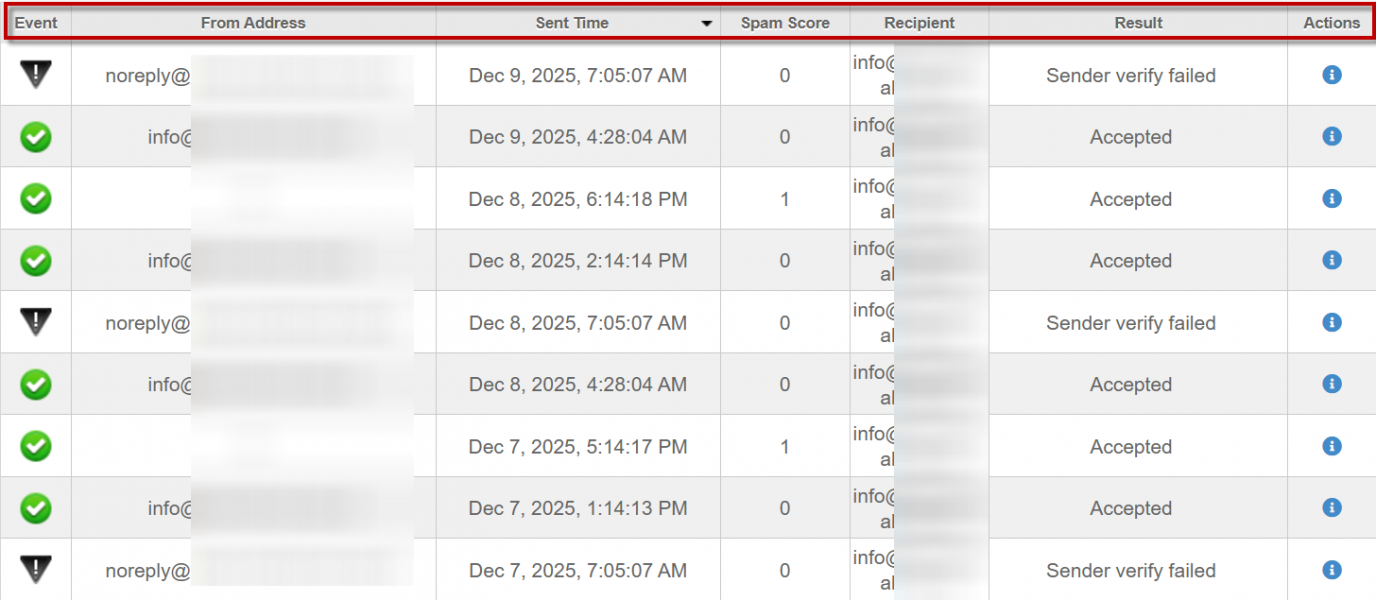
Task: Open details for Dec 9, 4:28:04 AM email
Action: pos(1331,136)
